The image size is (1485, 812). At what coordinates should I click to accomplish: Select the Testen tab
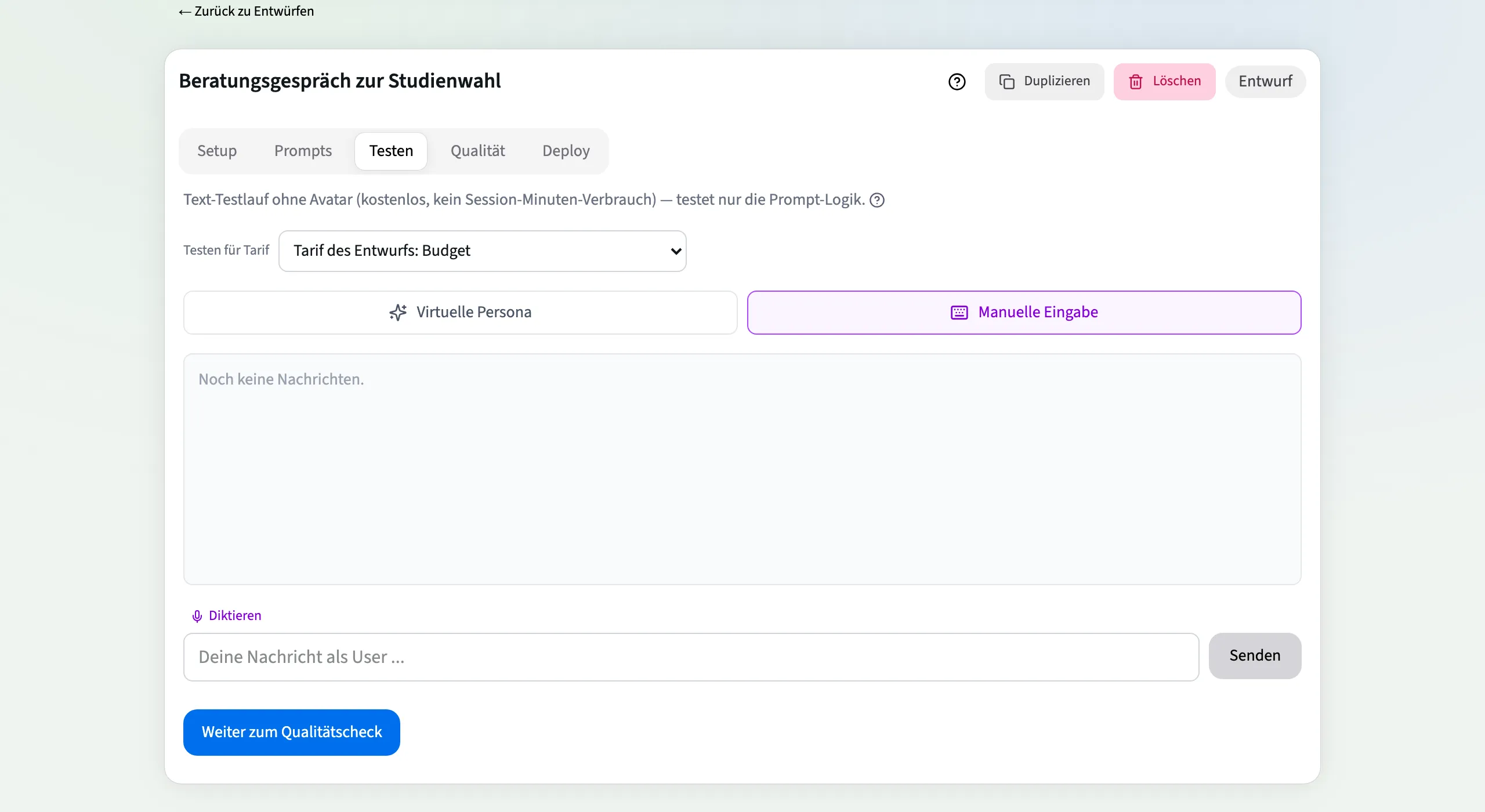(391, 151)
